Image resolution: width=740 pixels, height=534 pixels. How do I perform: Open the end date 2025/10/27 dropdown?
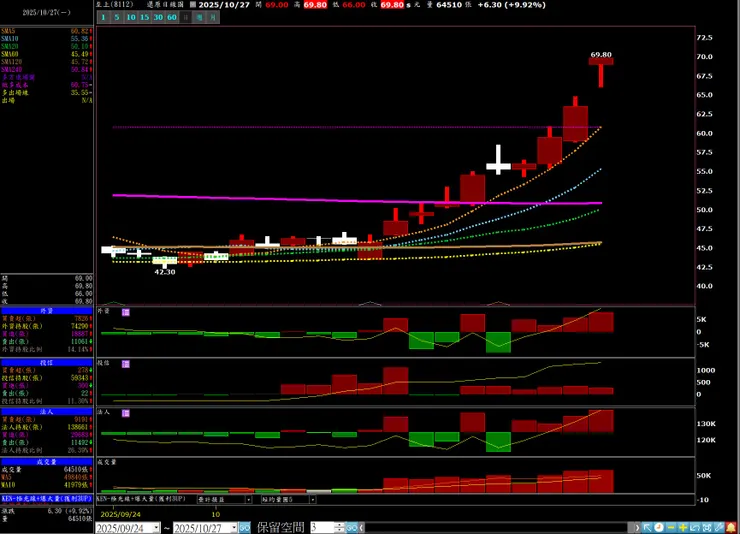tap(234, 528)
